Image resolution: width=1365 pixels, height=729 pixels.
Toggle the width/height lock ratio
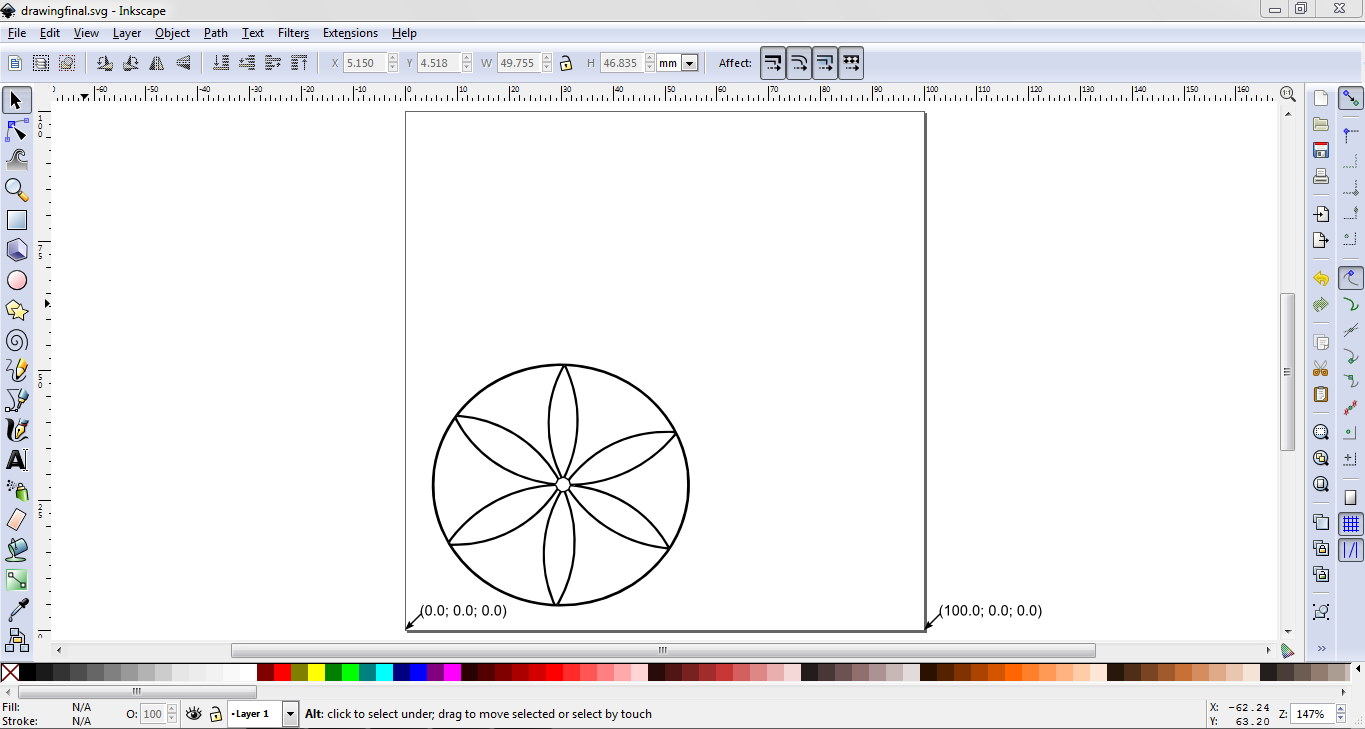(565, 62)
